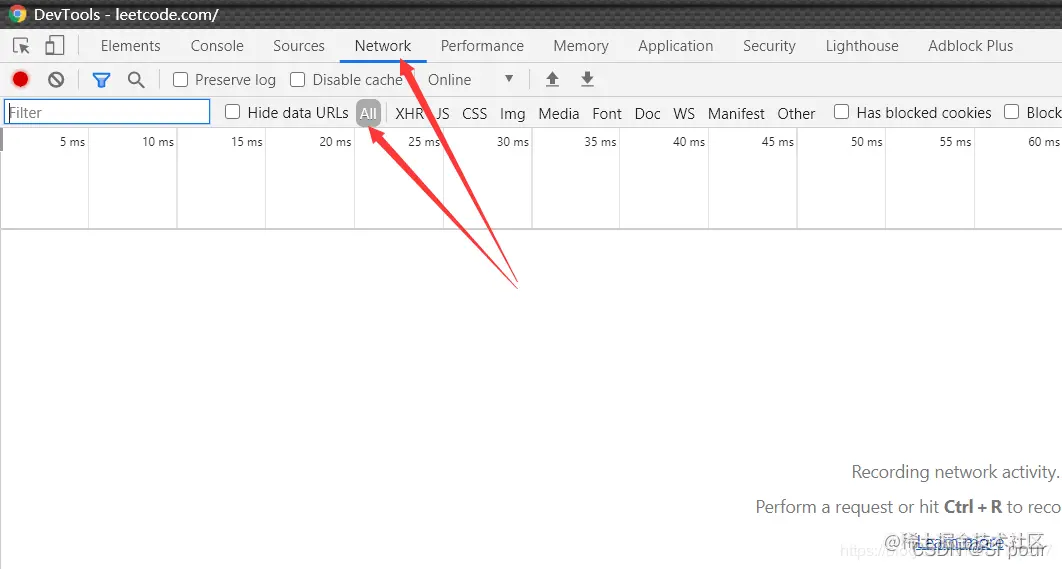Export HAR file with the download arrow icon

pos(587,79)
